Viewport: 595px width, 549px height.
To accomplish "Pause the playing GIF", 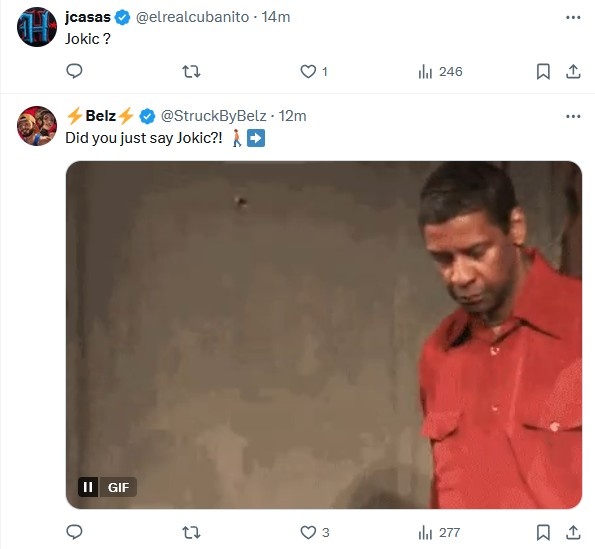I will coord(88,487).
